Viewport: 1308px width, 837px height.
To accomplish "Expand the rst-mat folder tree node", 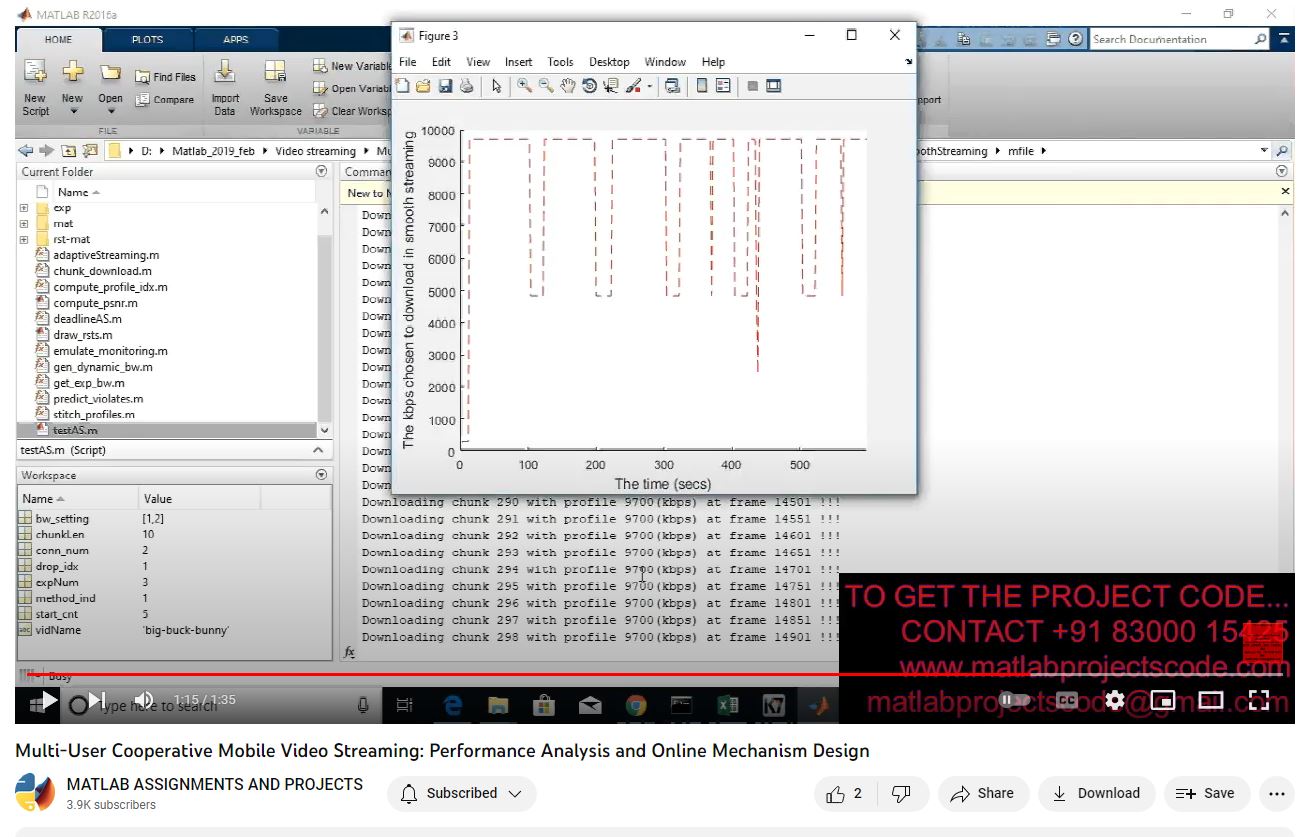I will click(x=24, y=240).
